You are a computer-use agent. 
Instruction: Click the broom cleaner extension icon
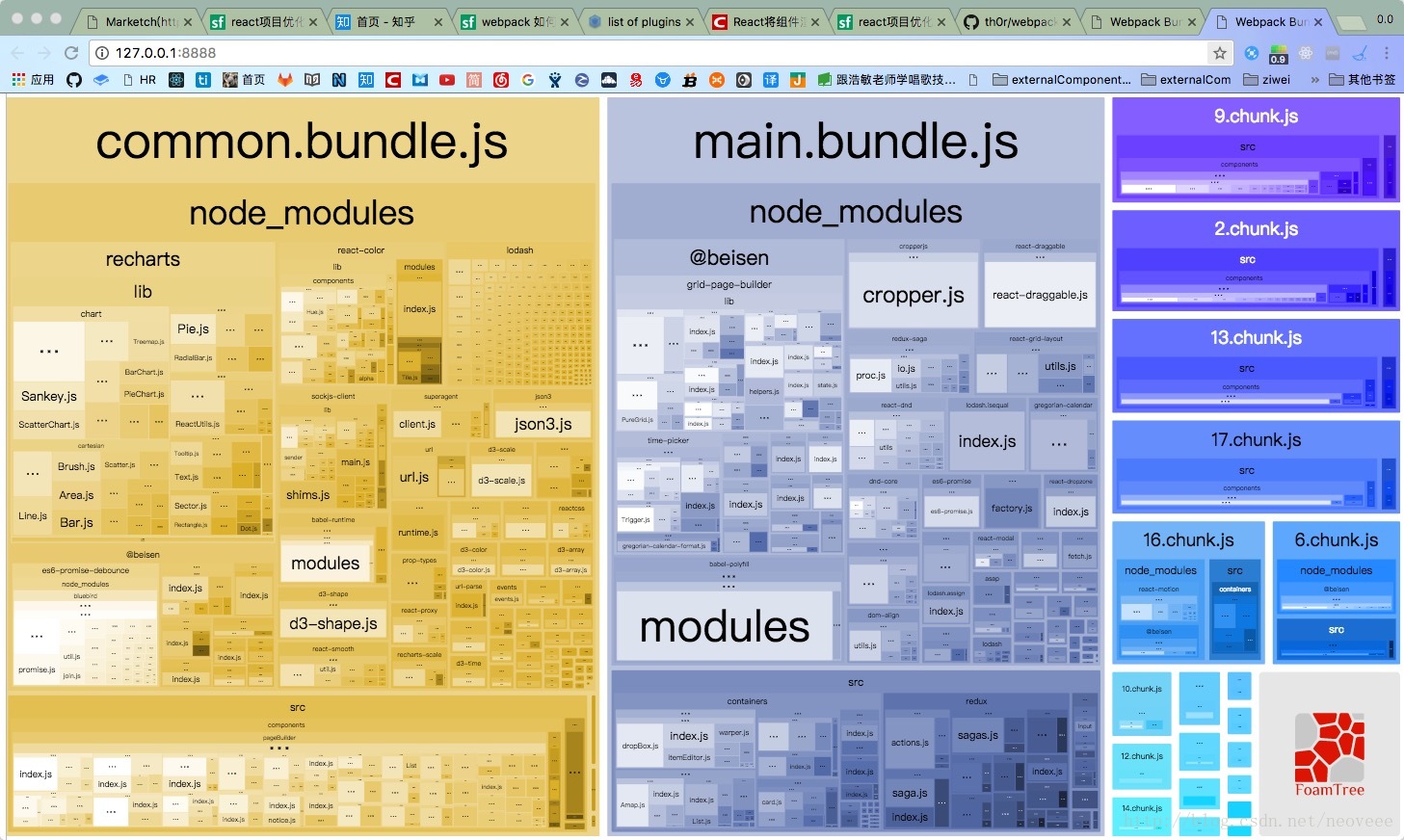pos(1360,53)
